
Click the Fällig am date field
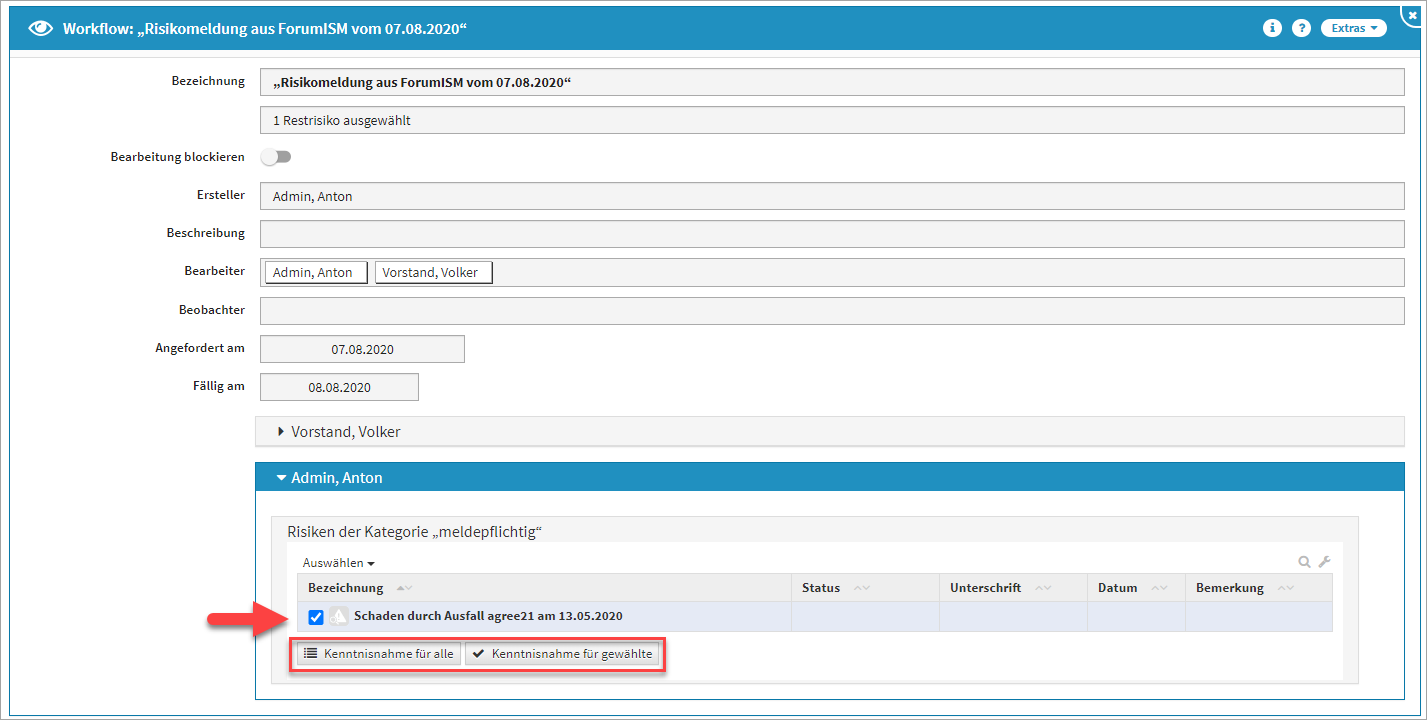339,387
